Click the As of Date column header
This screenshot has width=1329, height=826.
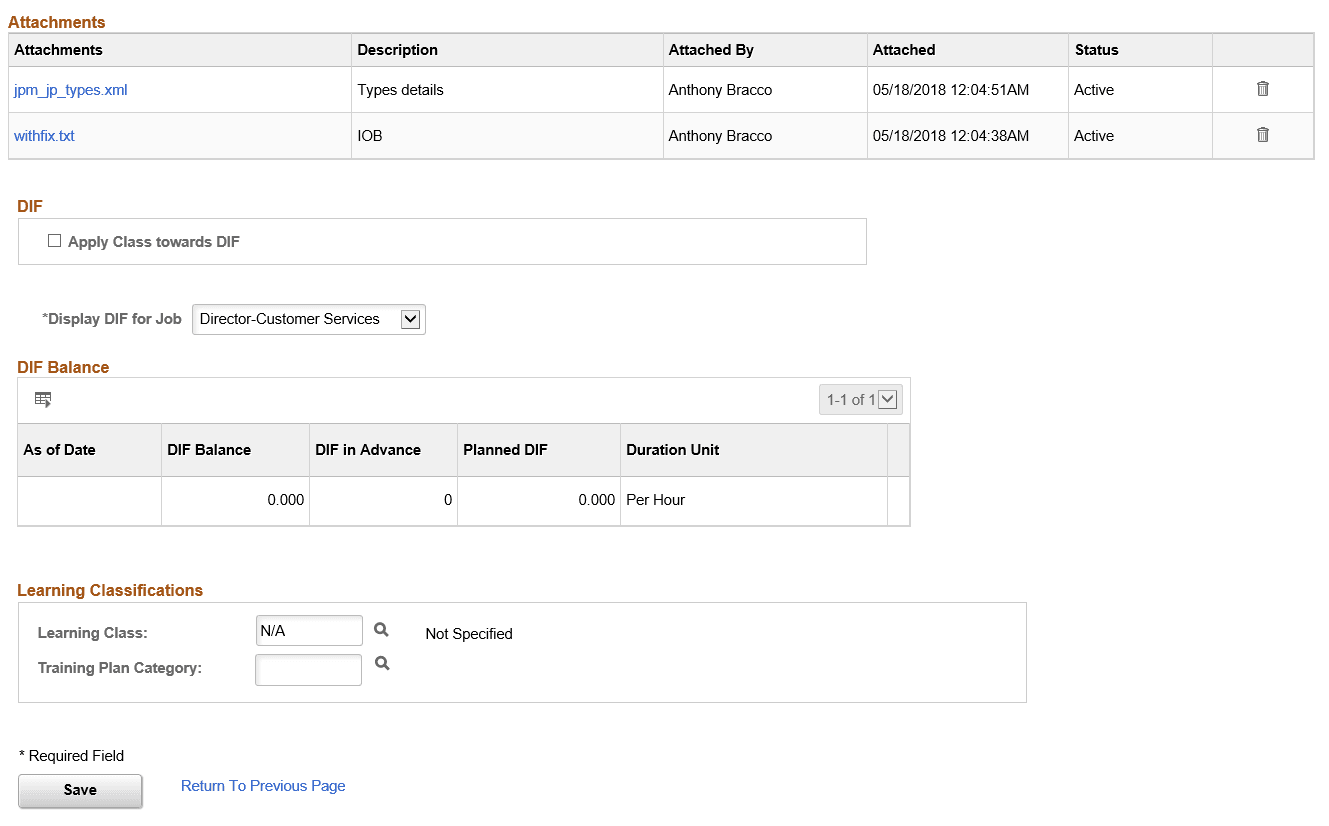(59, 450)
